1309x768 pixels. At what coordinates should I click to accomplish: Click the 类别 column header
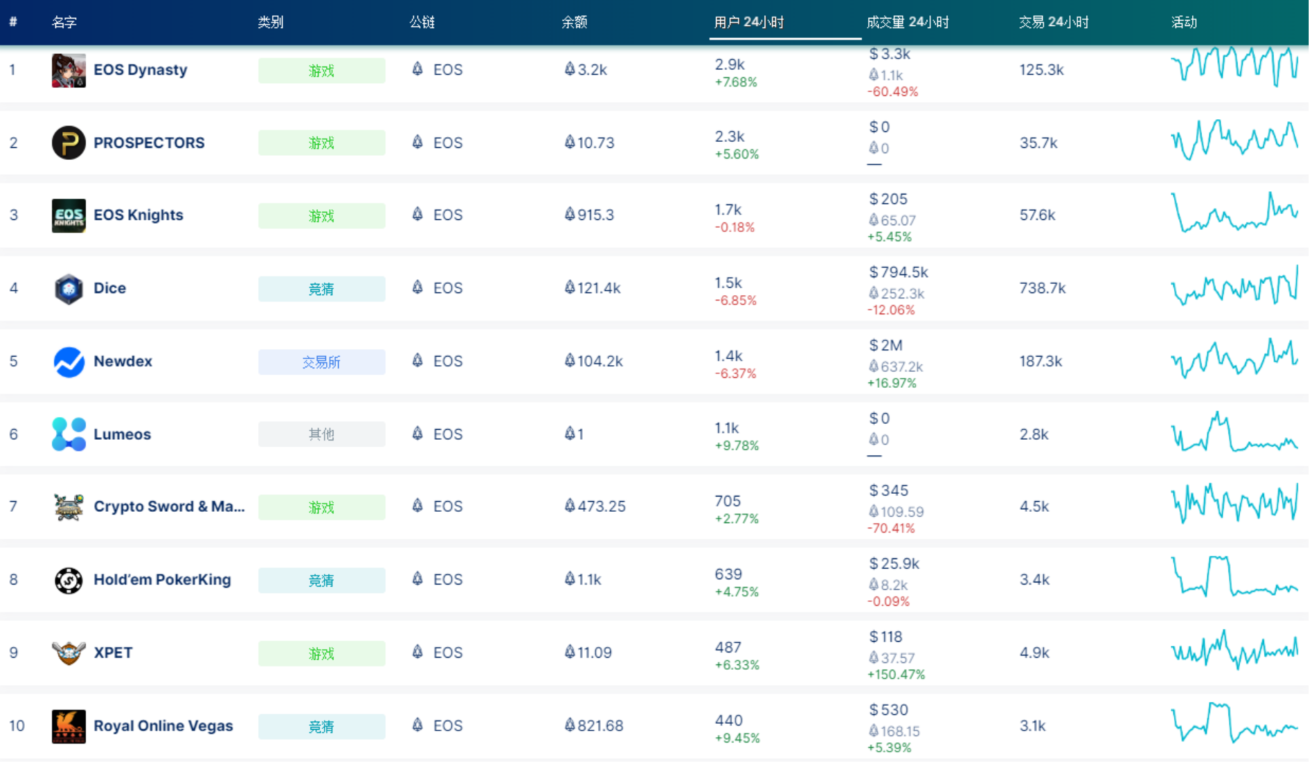coord(270,22)
